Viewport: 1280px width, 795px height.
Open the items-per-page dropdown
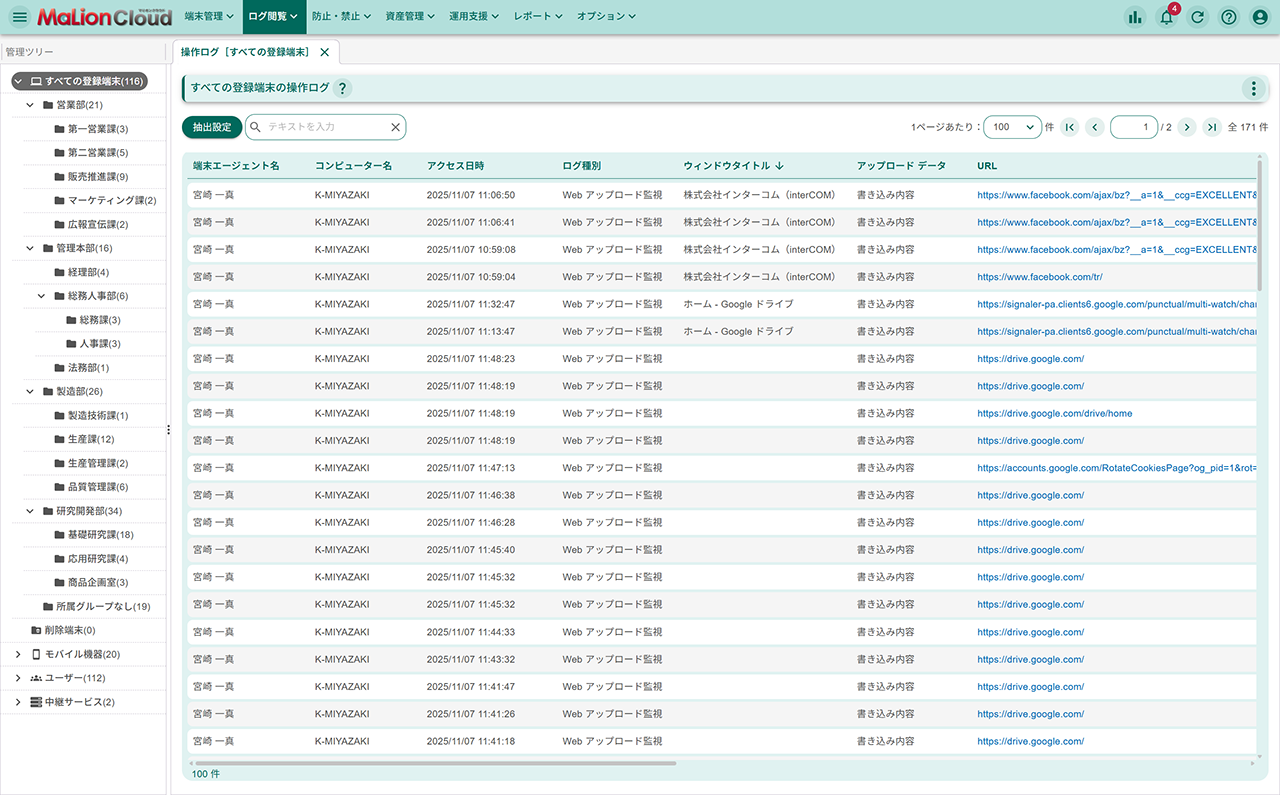1012,127
